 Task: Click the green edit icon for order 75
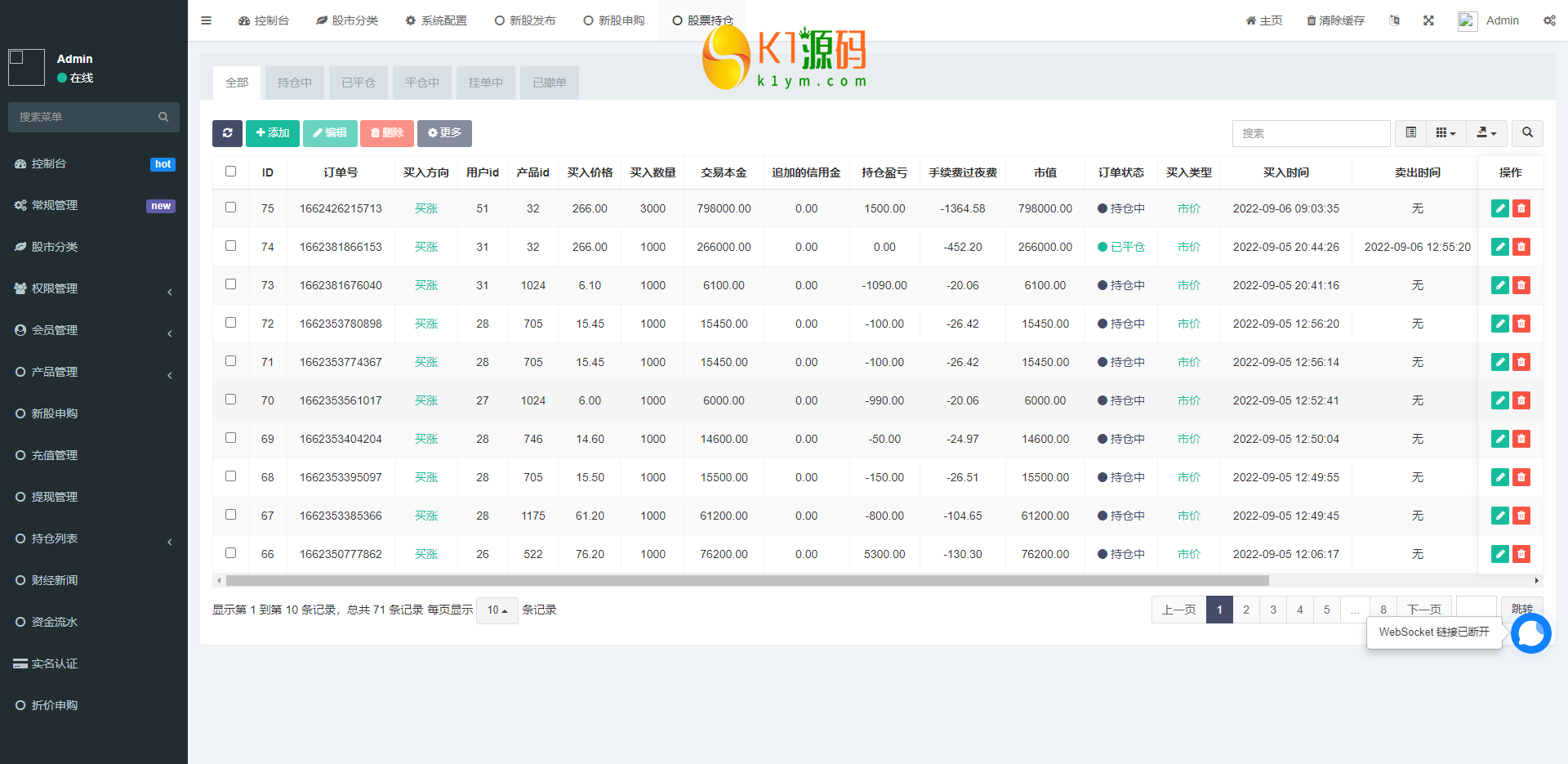click(1499, 208)
